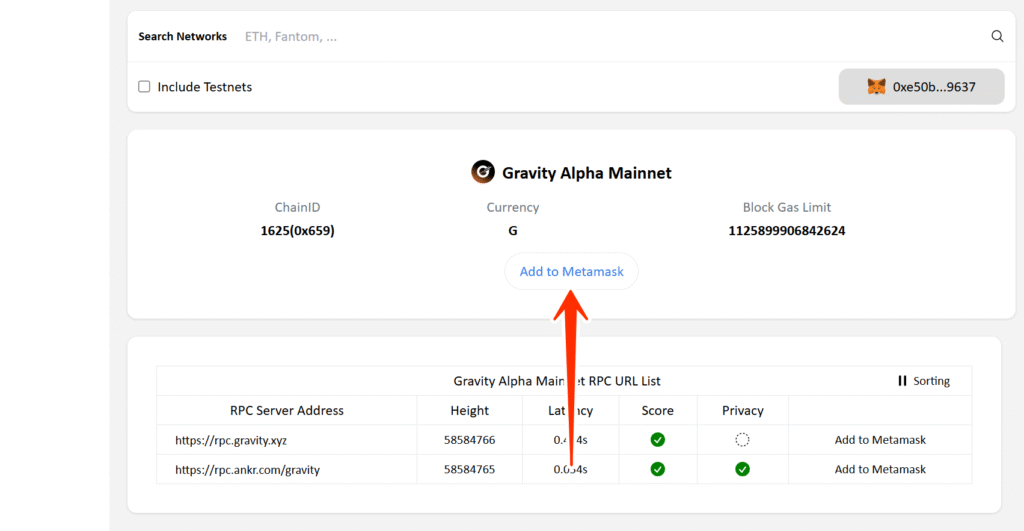
Task: Click the RPC Server Address column header
Action: (287, 410)
